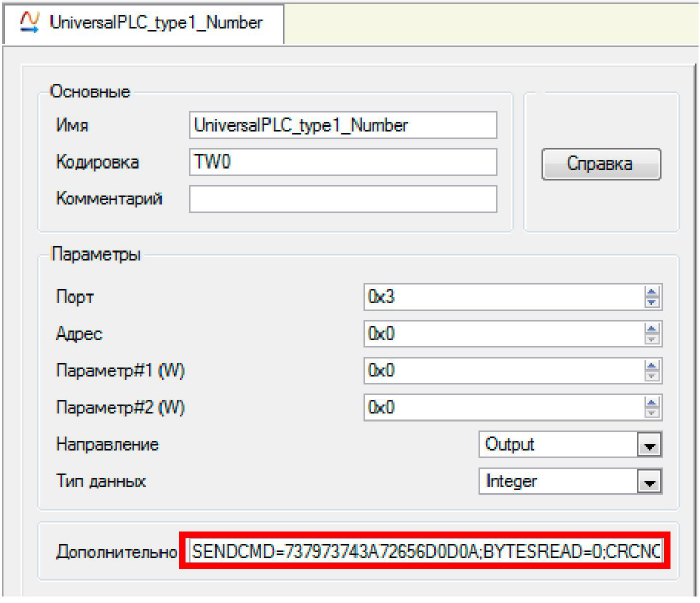Lower Параметр#2 (W) using down arrow
The width and height of the screenshot is (700, 603).
coord(652,412)
